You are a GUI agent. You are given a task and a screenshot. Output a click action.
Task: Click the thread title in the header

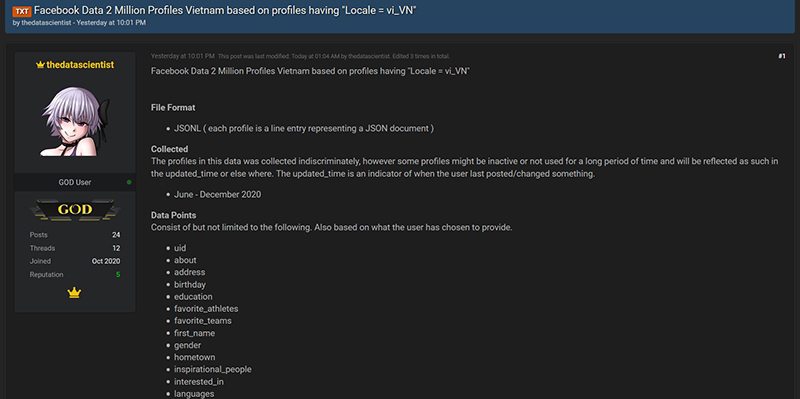tap(224, 11)
